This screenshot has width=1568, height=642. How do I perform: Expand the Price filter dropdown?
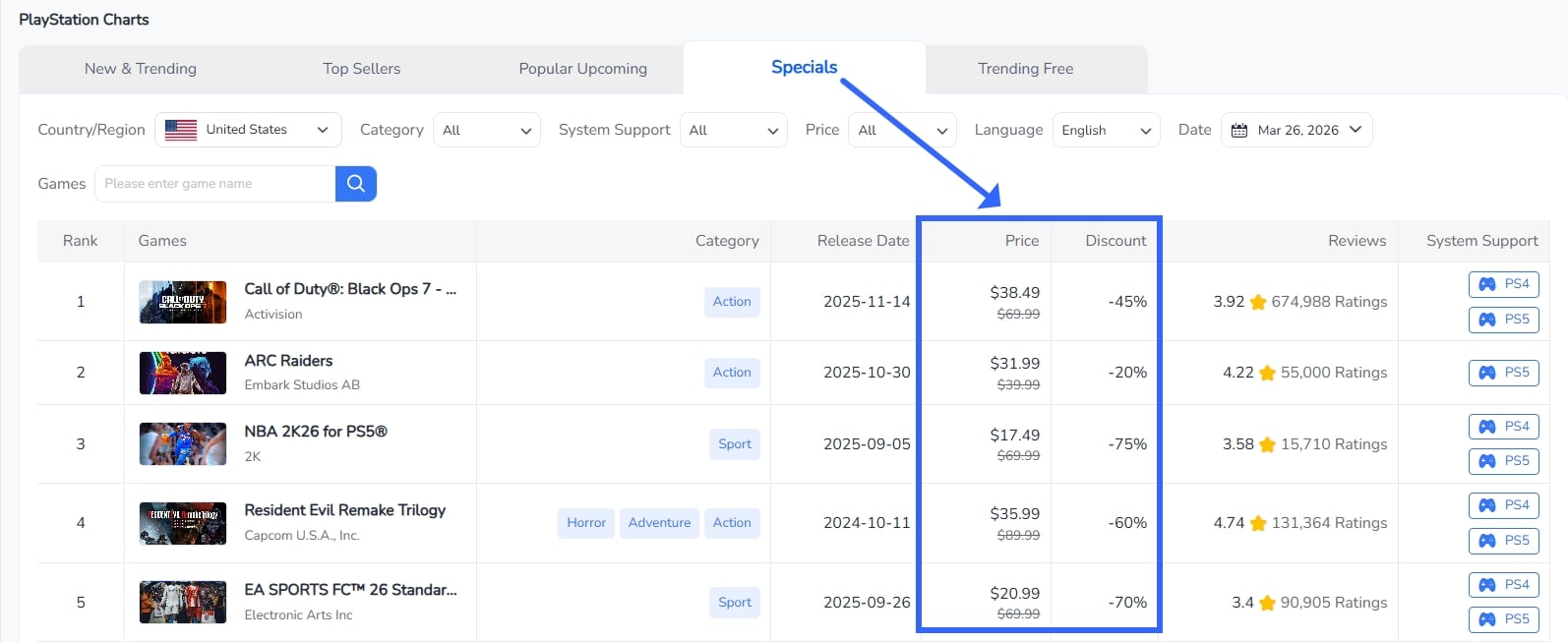[x=902, y=130]
